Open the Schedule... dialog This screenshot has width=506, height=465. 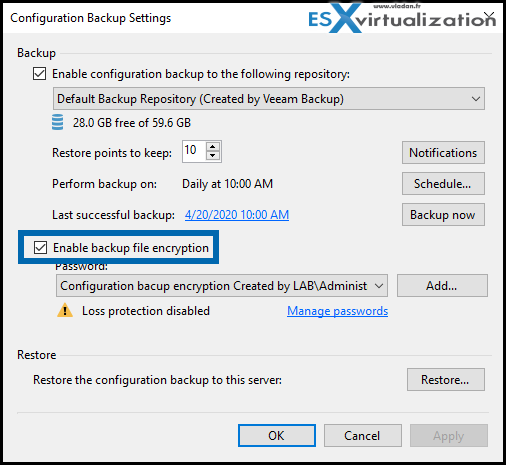click(443, 184)
